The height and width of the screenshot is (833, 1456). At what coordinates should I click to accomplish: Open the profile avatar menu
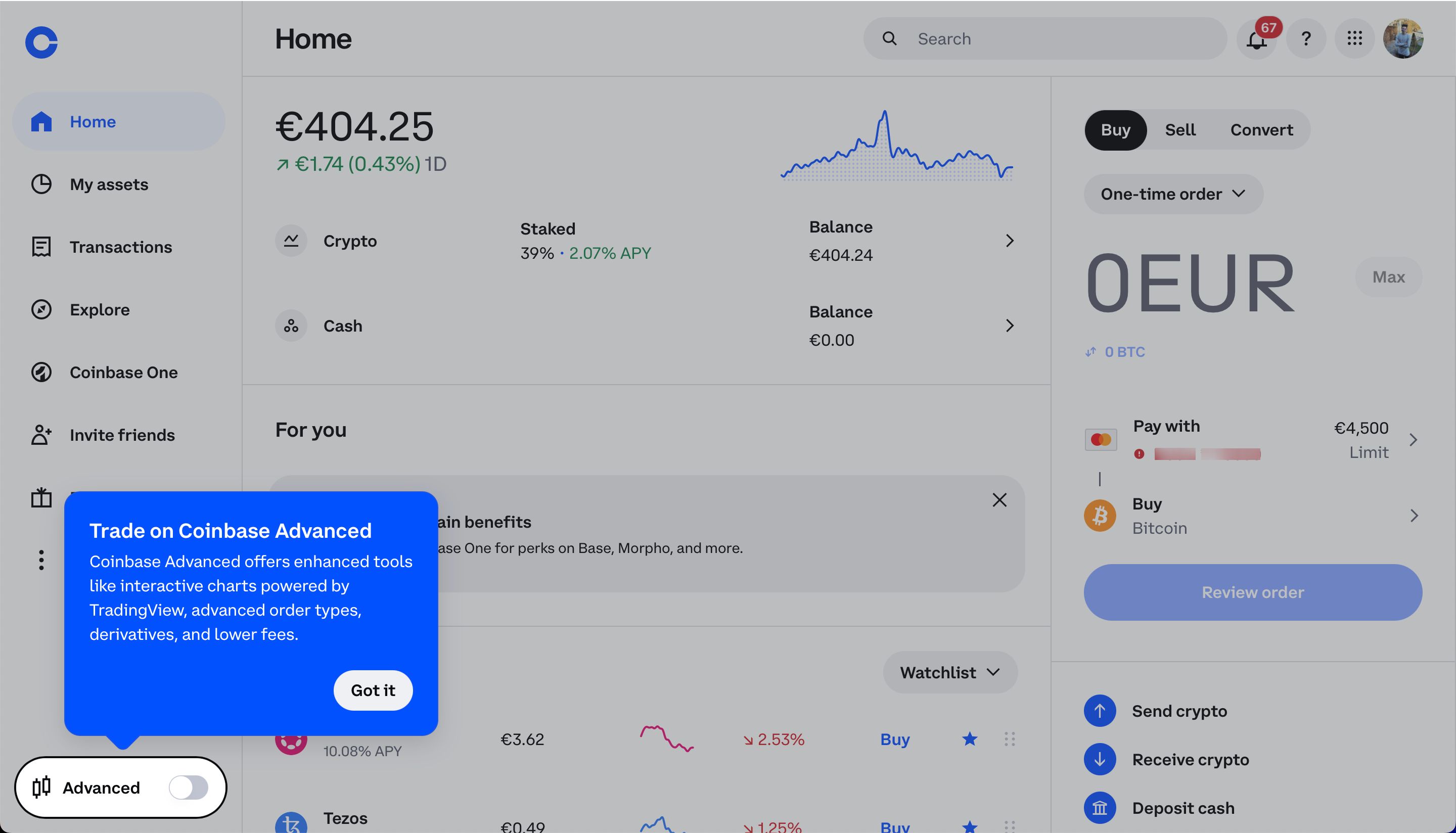pos(1403,38)
